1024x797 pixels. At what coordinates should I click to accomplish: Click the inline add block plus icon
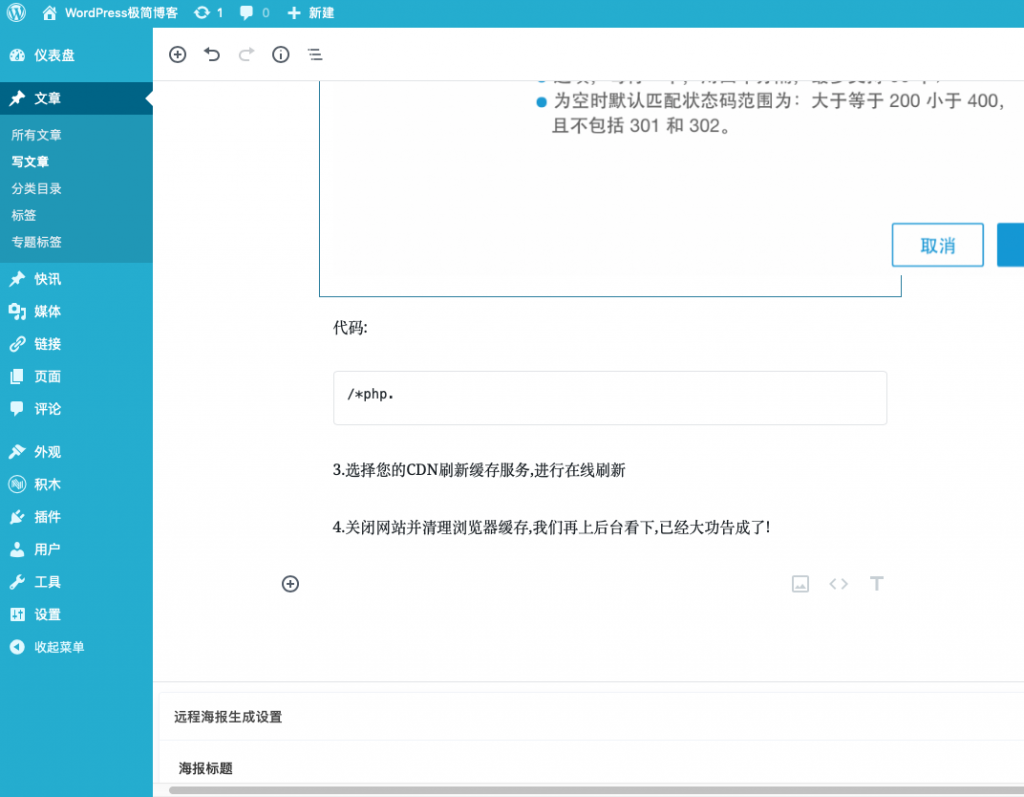pos(291,584)
